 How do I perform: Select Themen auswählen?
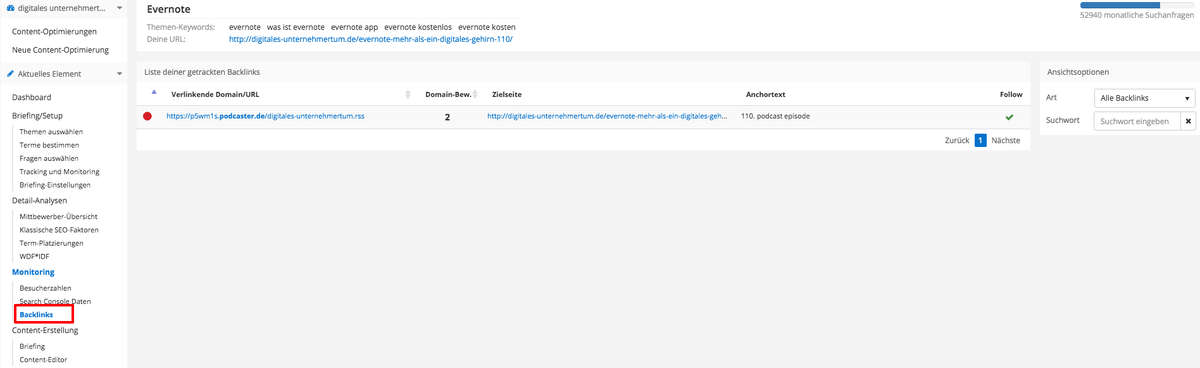(51, 132)
